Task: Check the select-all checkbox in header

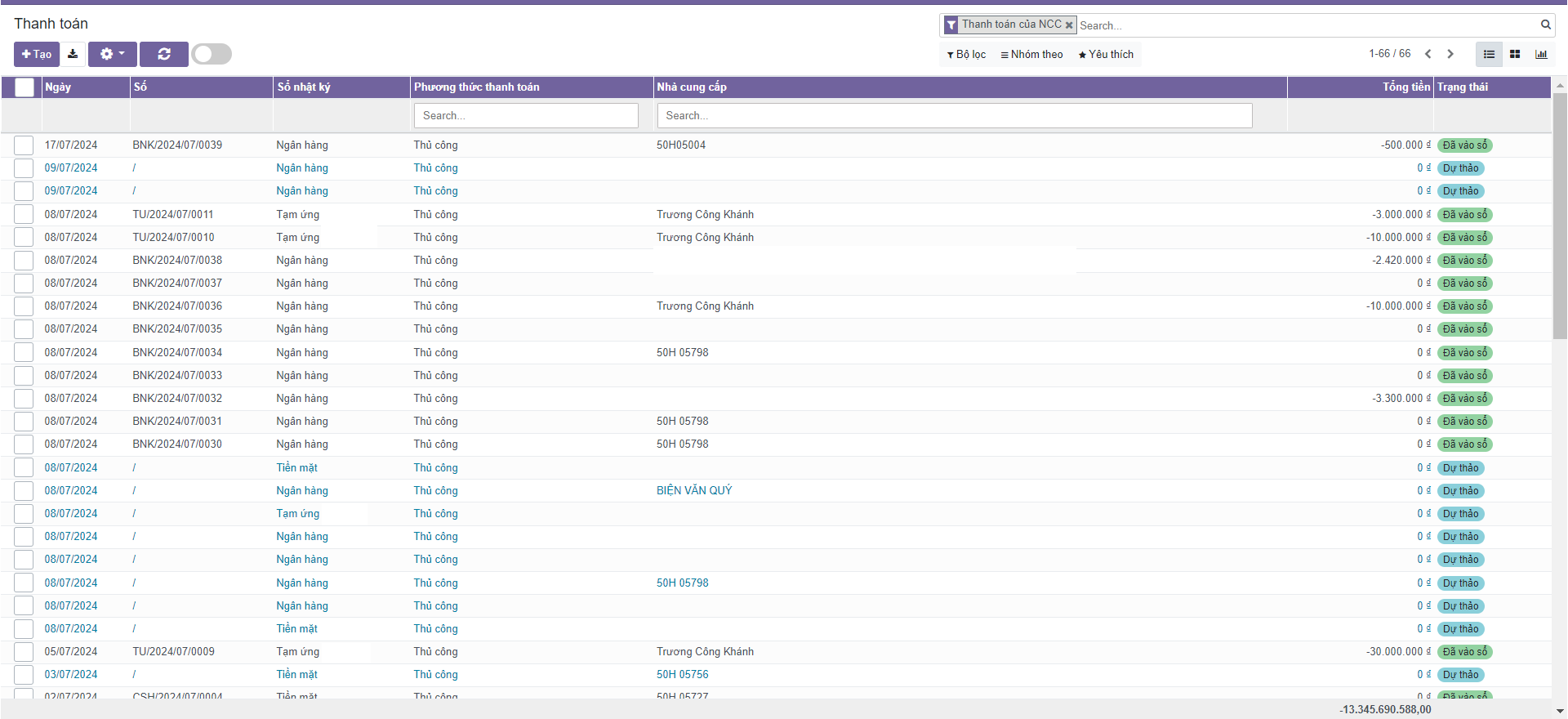Action: coord(24,87)
